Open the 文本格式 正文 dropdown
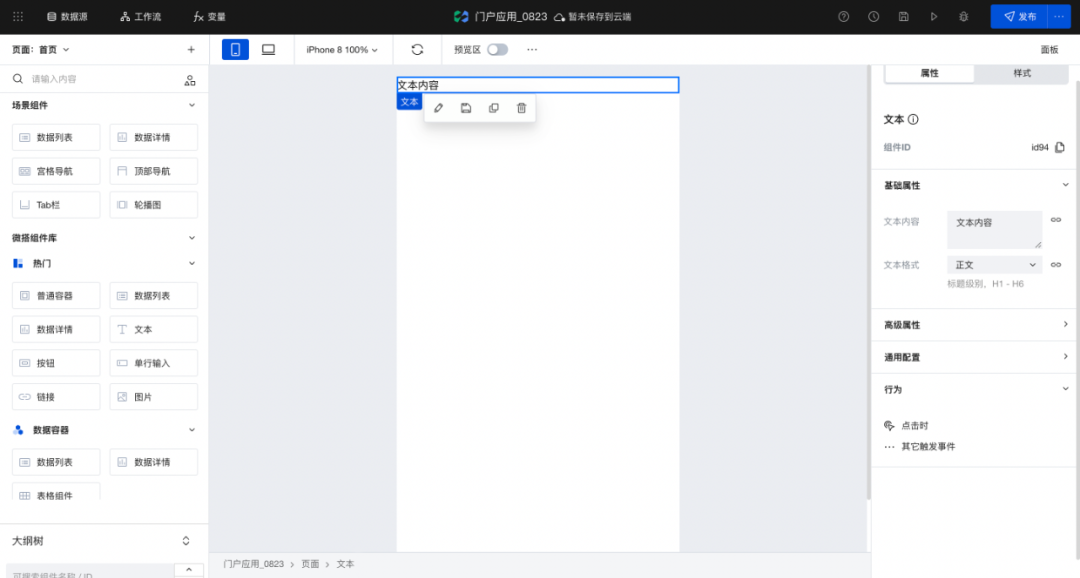Viewport: 1080px width, 578px height. 995,265
